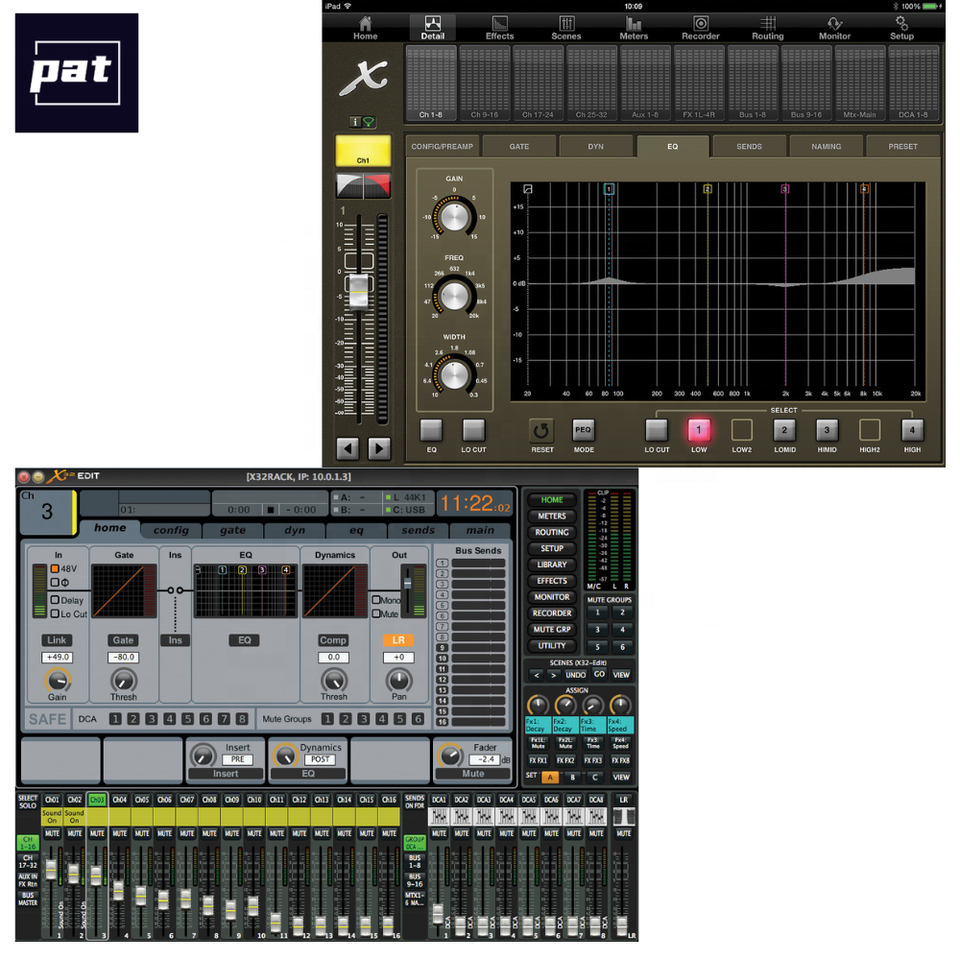Toggle Mute Group 6 assignment
The width and height of the screenshot is (960, 960).
[418, 719]
